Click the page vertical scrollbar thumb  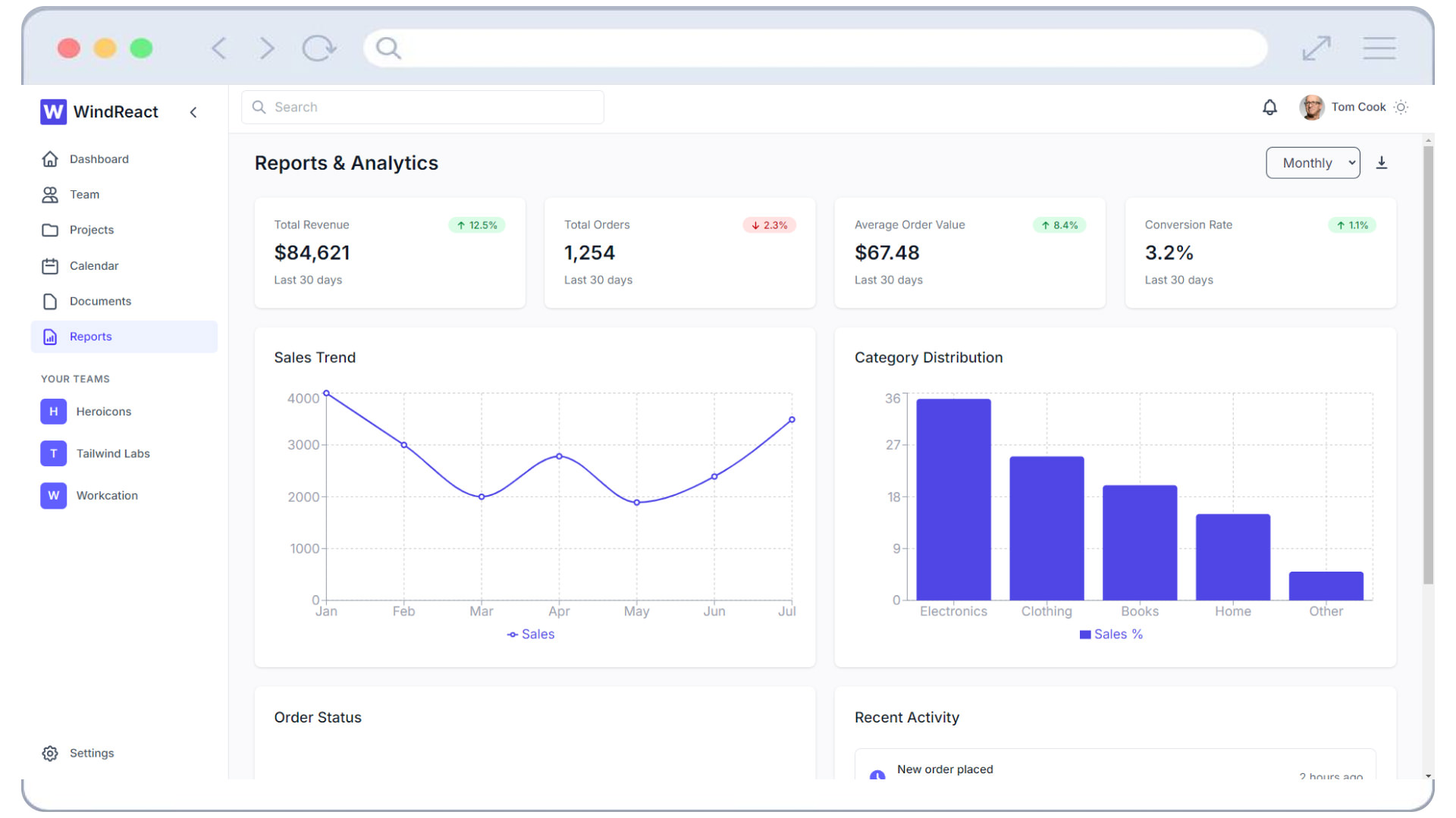(1428, 365)
